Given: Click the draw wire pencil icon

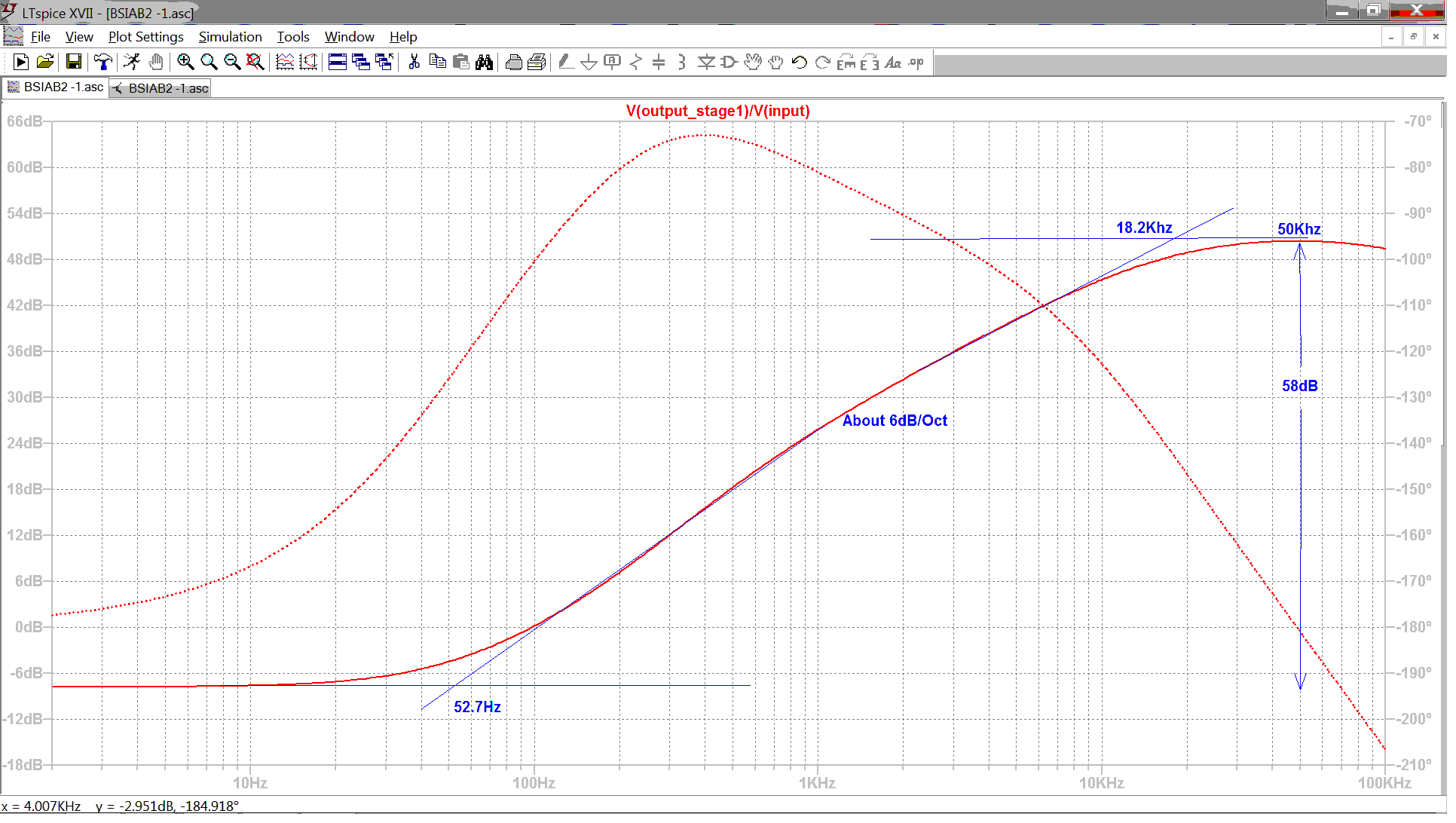Looking at the screenshot, I should point(566,63).
